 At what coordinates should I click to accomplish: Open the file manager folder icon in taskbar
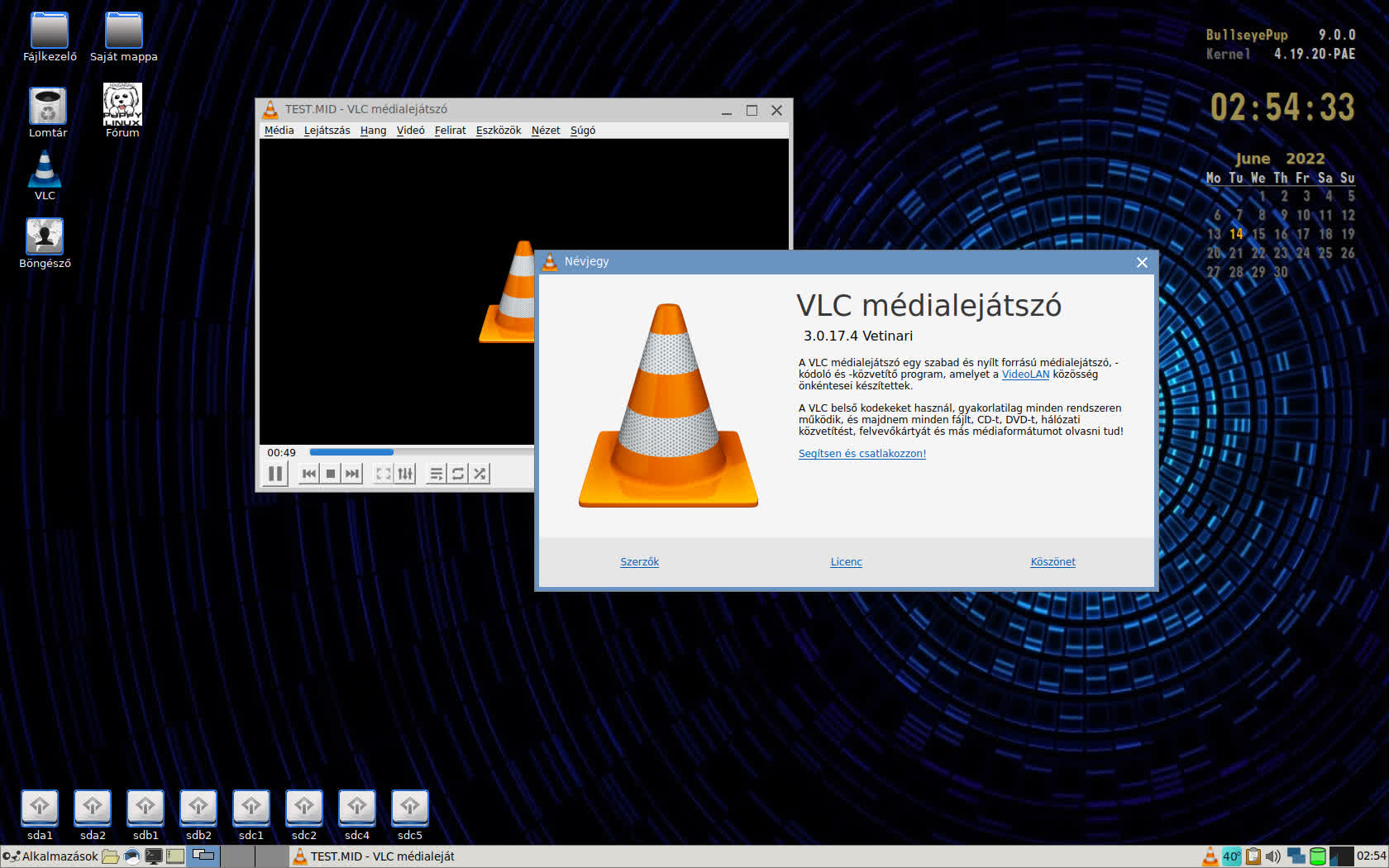click(111, 856)
